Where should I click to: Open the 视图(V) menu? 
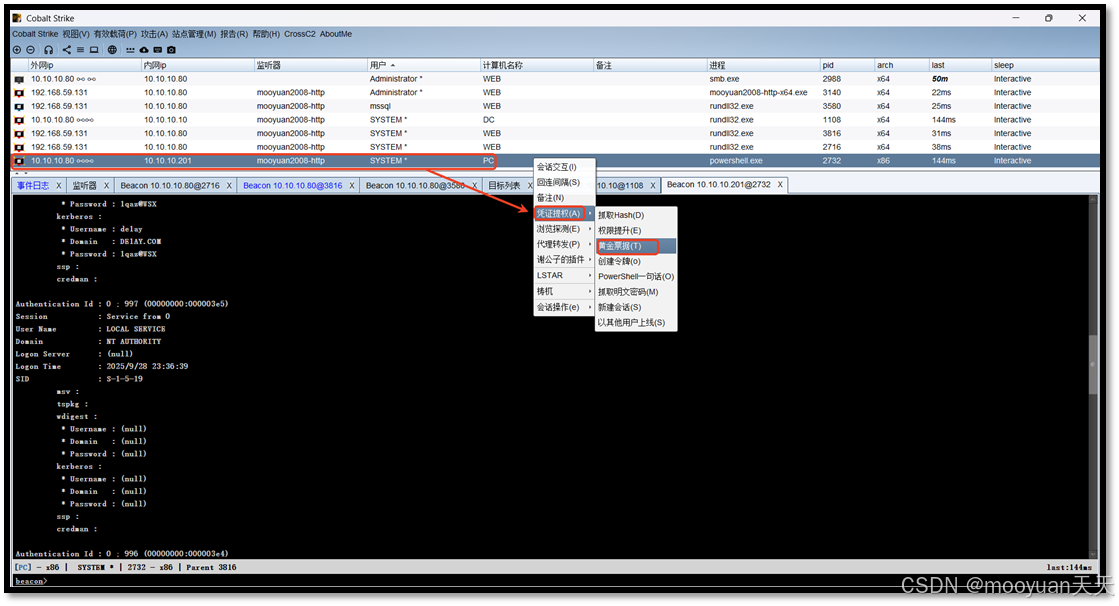coord(76,34)
